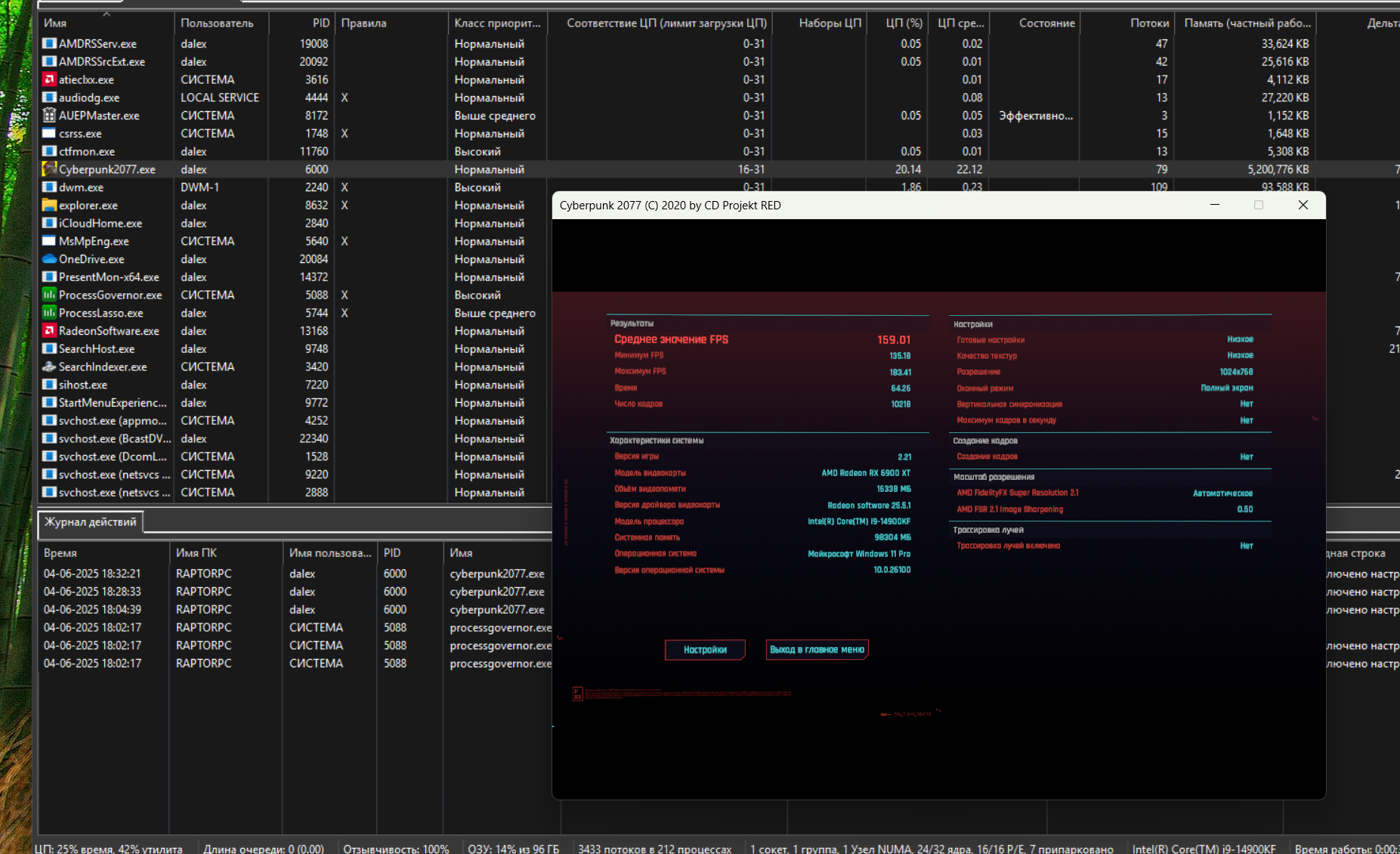Sort processes by the Пользователь column header

click(221, 23)
